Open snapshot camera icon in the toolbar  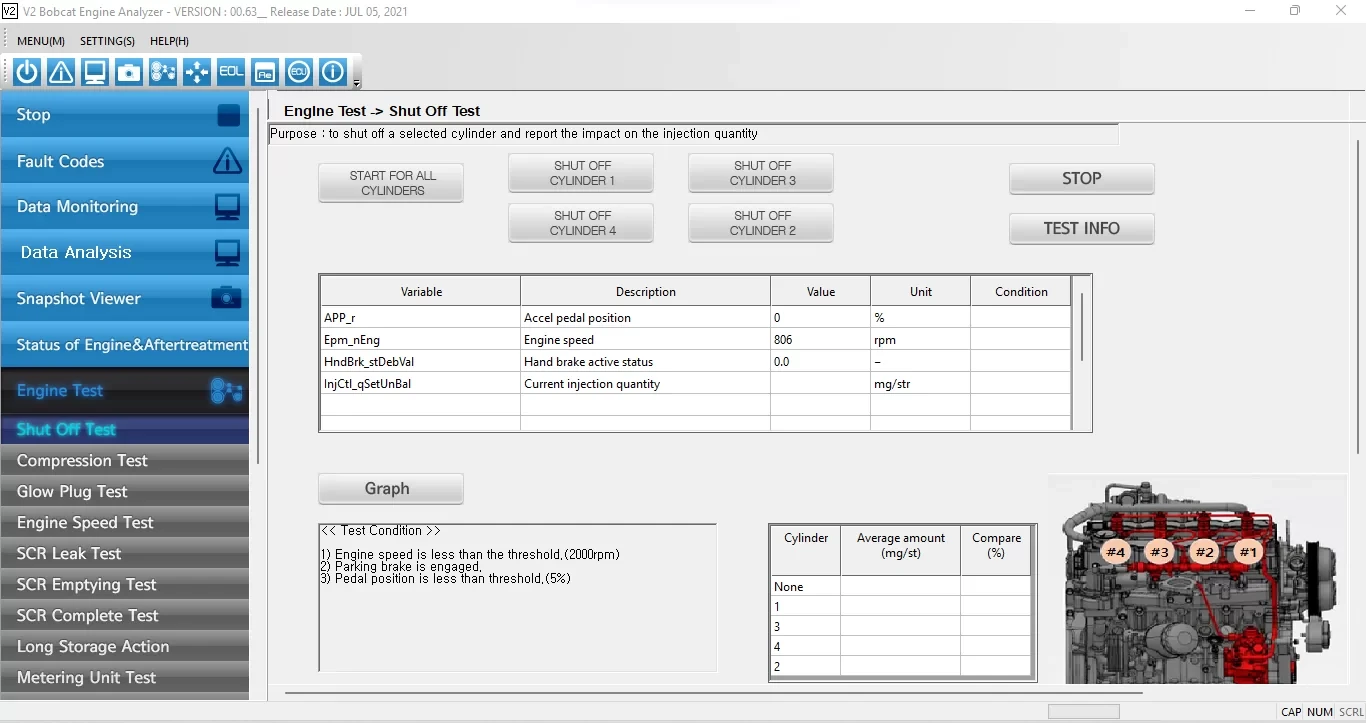129,72
